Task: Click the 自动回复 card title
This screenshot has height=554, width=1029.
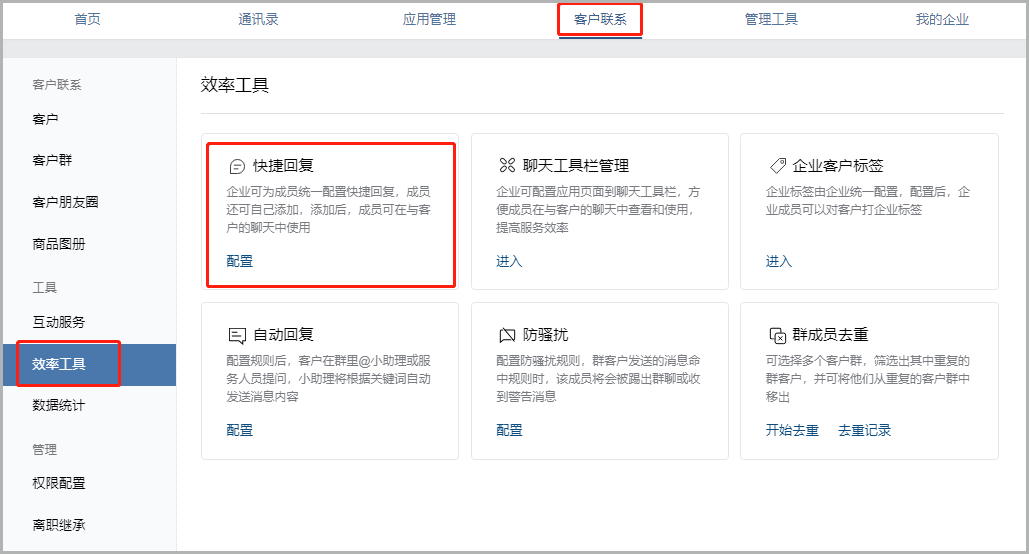Action: pos(284,335)
